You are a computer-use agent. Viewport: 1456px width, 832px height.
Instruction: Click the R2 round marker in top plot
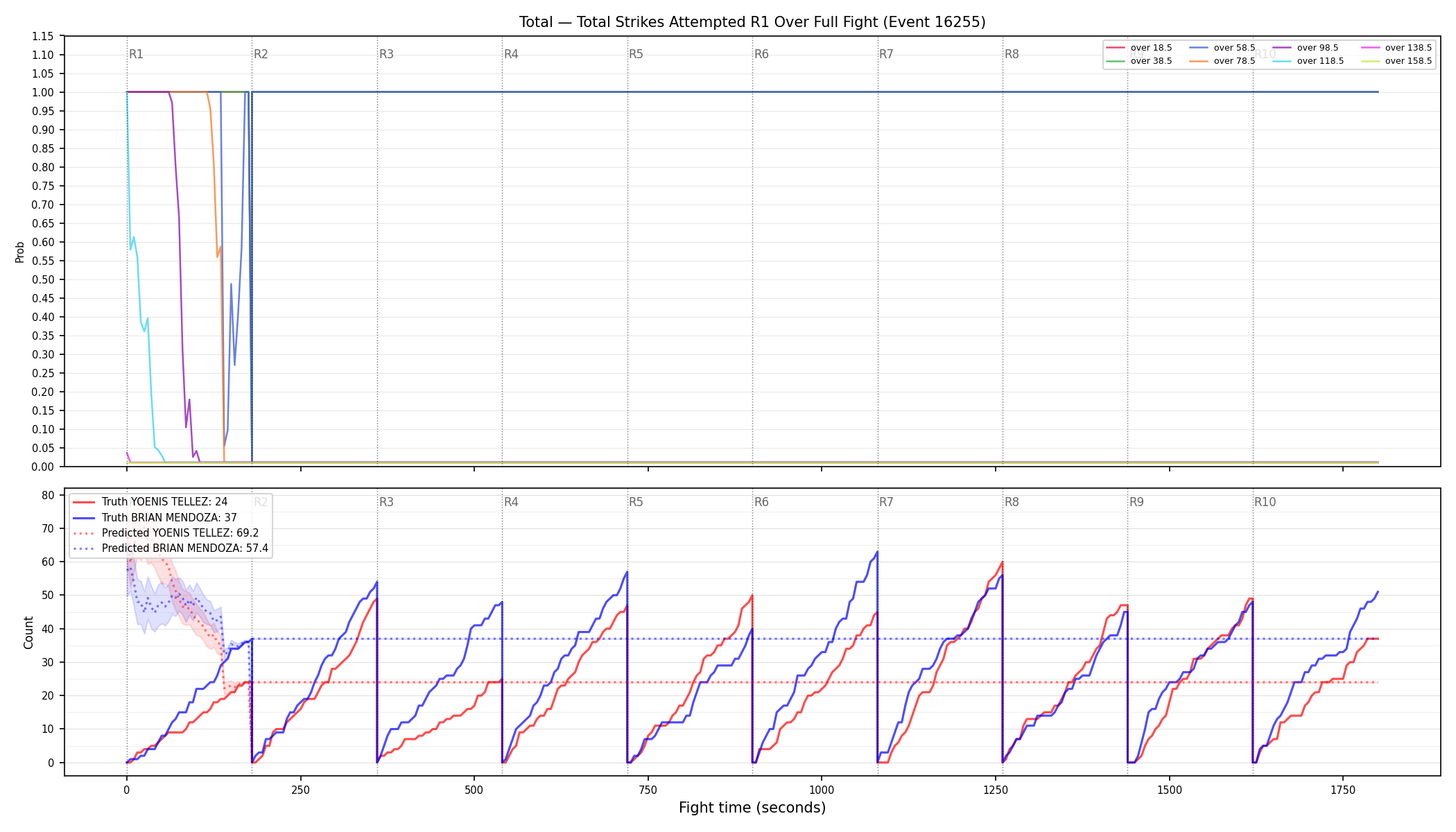pyautogui.click(x=261, y=54)
